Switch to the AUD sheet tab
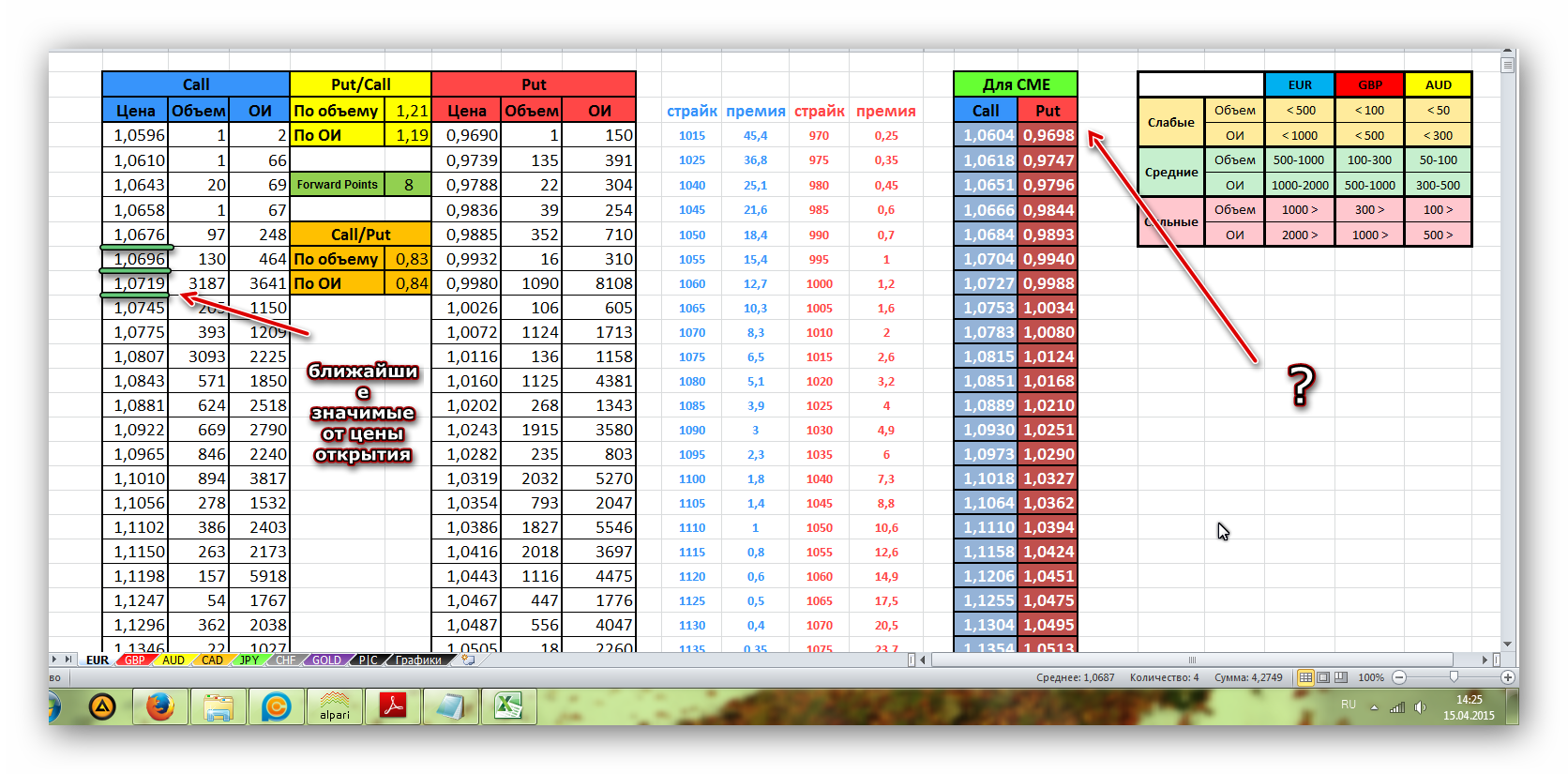 tap(173, 660)
